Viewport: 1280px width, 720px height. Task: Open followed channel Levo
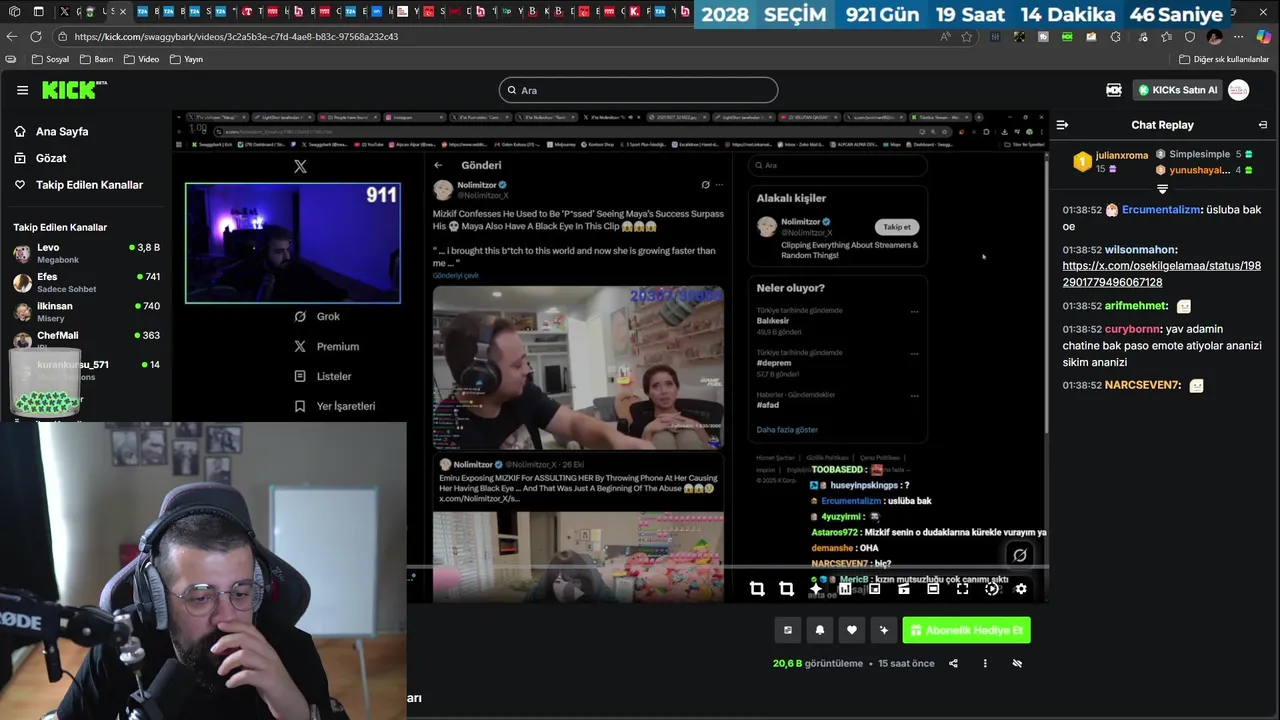(86, 253)
